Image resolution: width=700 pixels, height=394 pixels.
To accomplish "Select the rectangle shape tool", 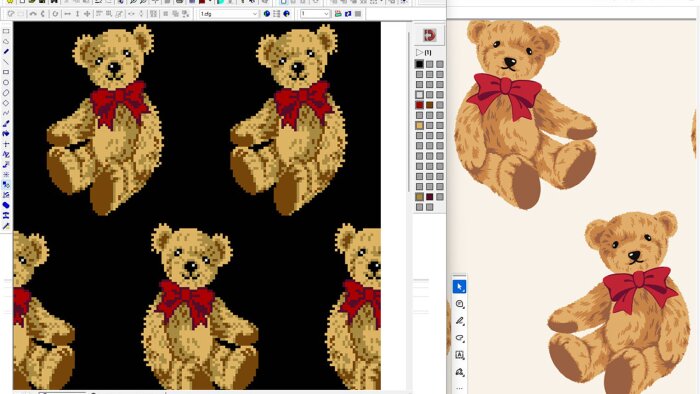I will click(x=6, y=72).
